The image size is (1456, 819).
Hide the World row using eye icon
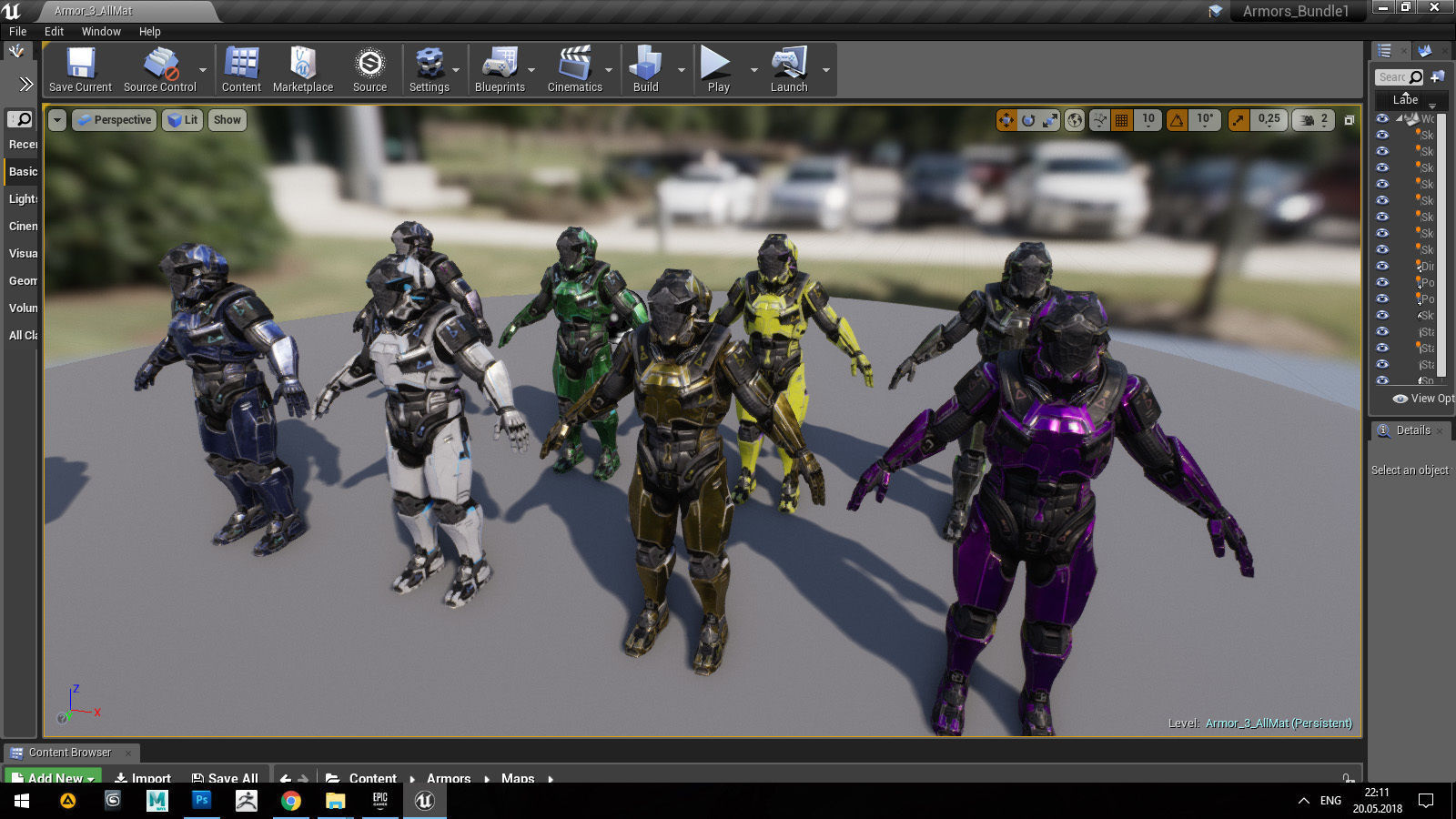tap(1382, 118)
